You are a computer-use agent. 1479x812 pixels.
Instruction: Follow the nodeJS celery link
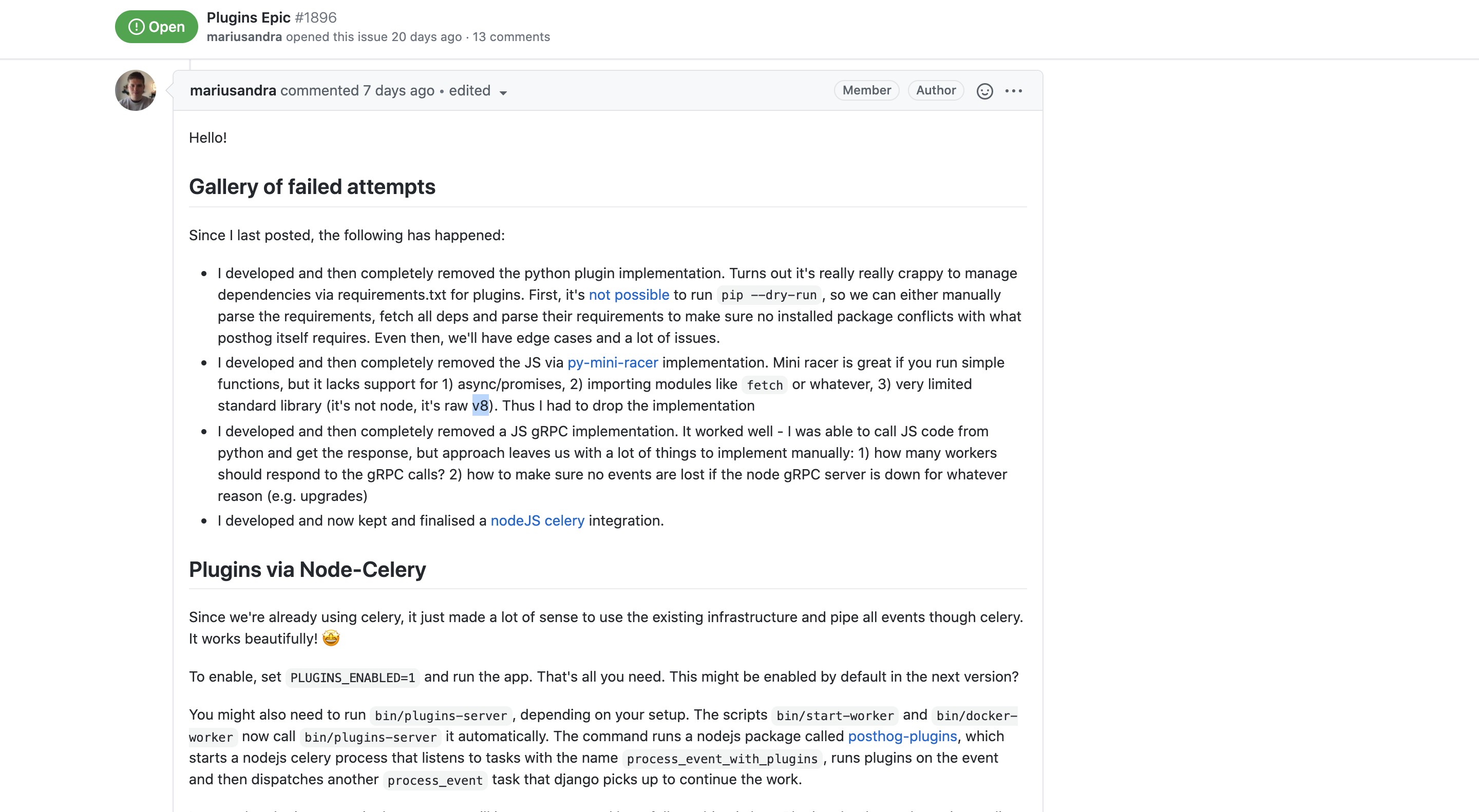coord(537,520)
